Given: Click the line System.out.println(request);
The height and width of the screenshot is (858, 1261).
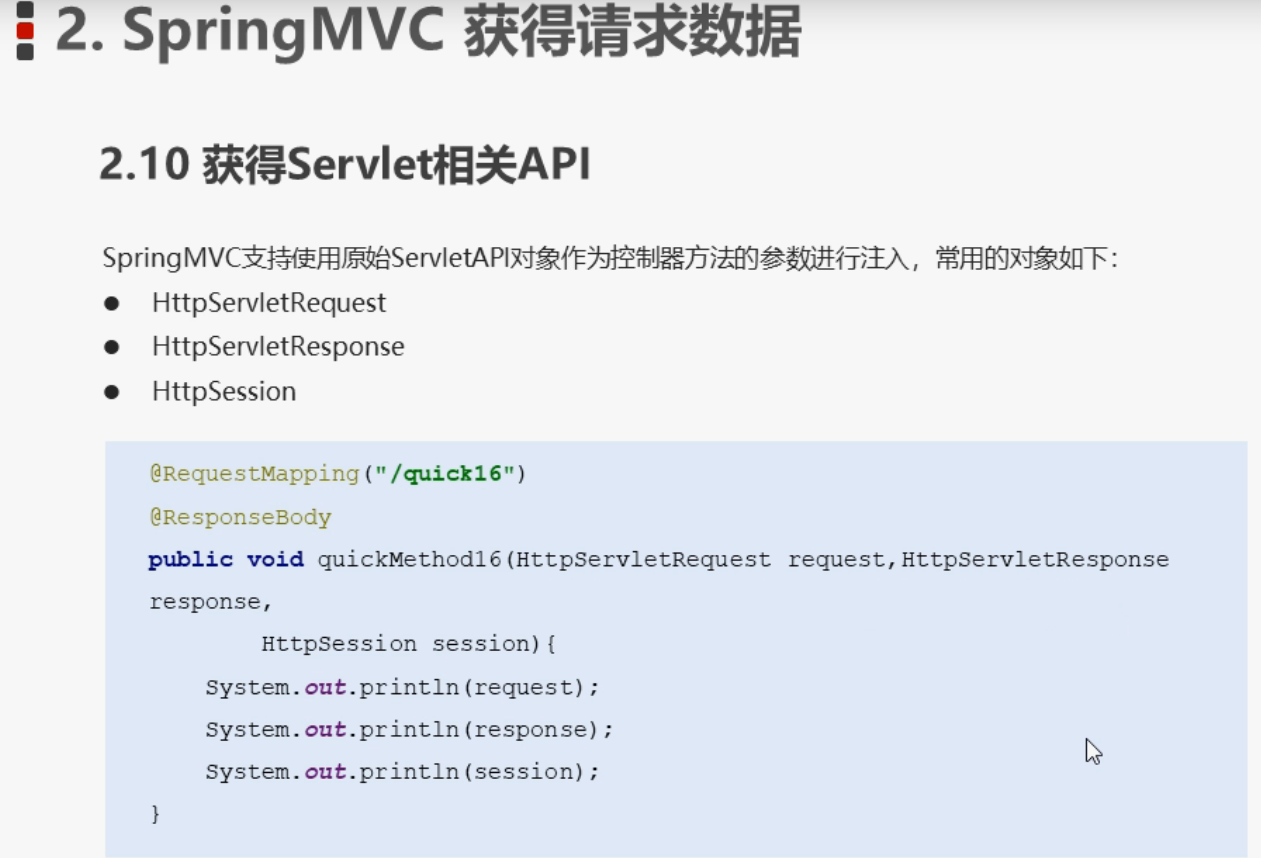Looking at the screenshot, I should pyautogui.click(x=402, y=687).
